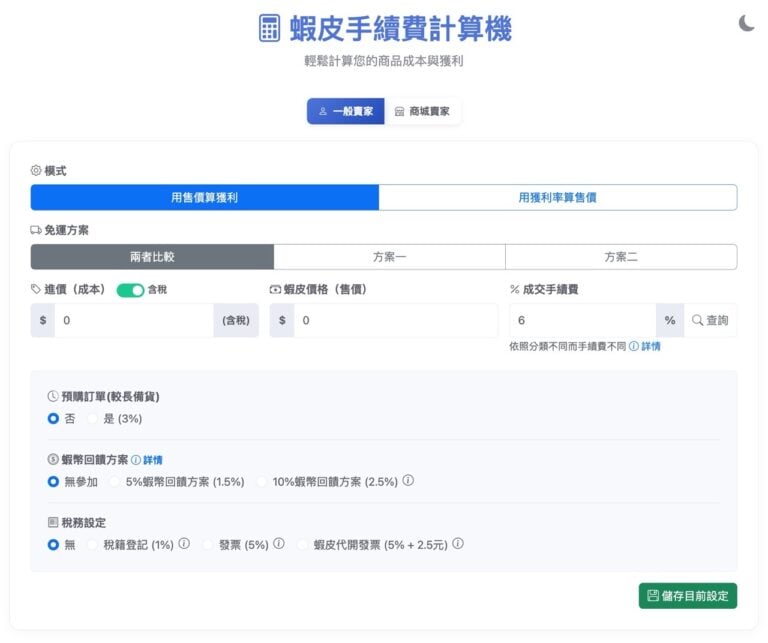The height and width of the screenshot is (643, 768).
Task: Click the 免運方案 truck icon
Action: 36,230
